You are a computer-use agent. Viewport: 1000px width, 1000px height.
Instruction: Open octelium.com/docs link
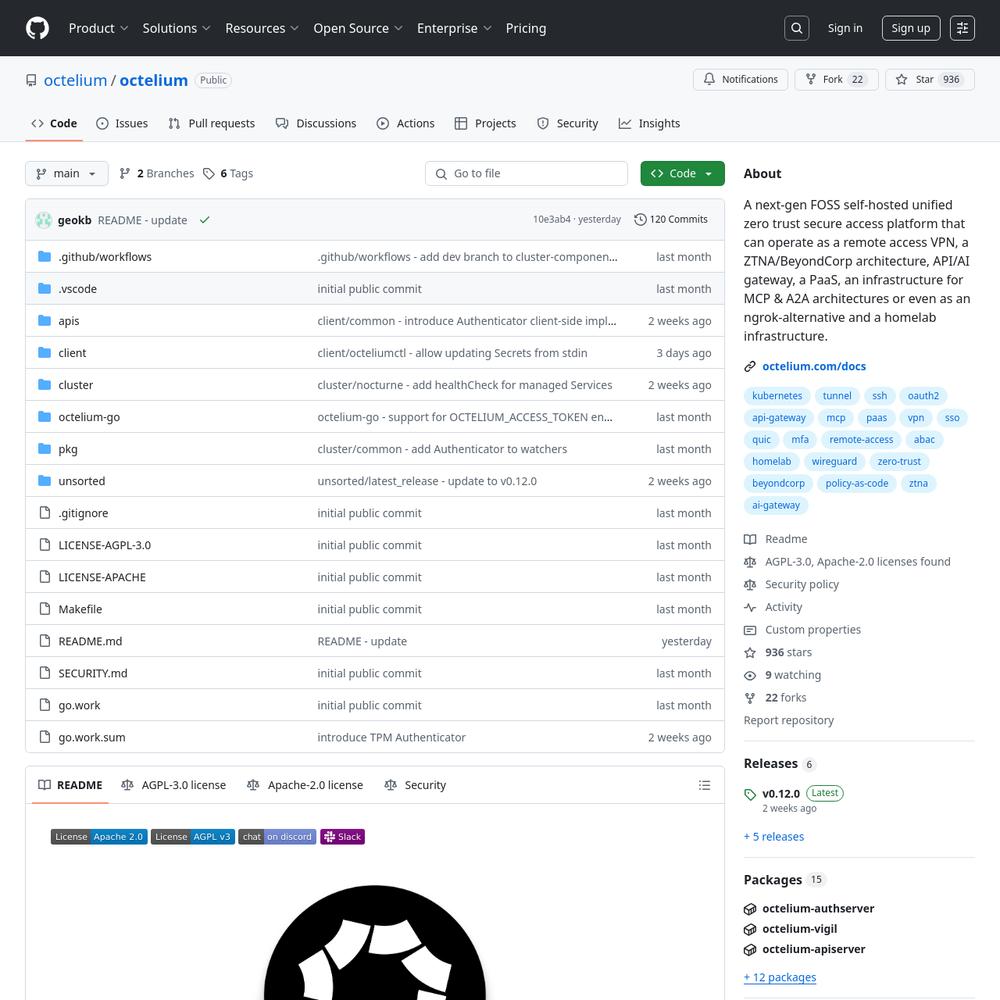click(814, 366)
